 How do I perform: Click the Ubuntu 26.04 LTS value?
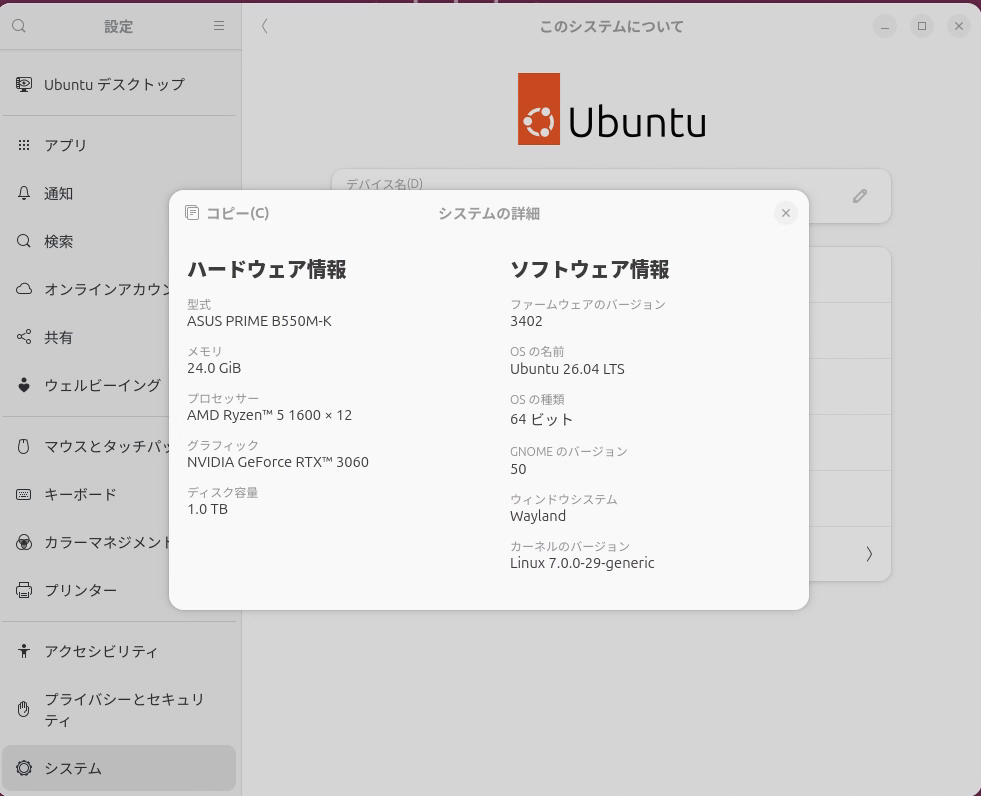coord(567,369)
